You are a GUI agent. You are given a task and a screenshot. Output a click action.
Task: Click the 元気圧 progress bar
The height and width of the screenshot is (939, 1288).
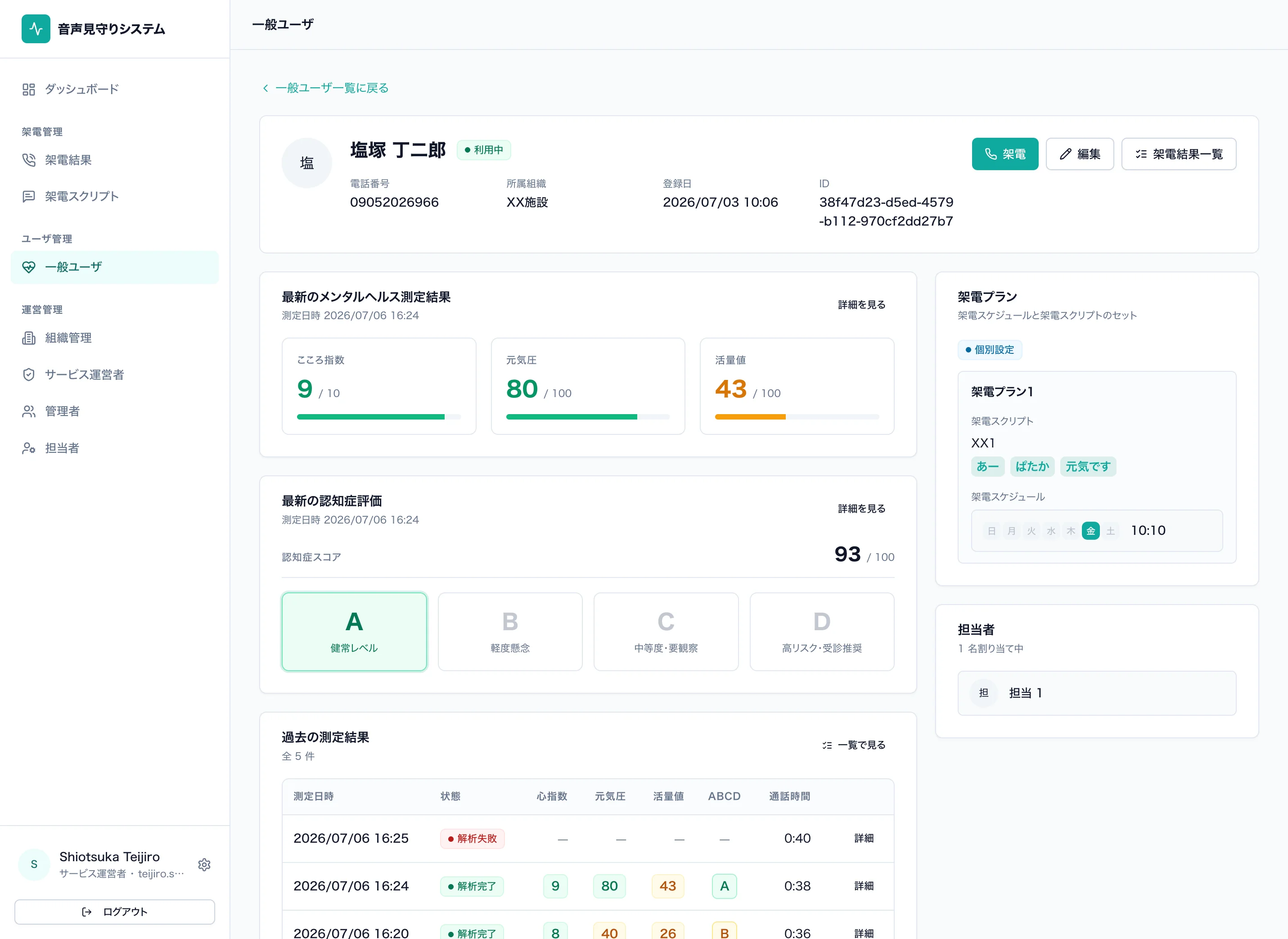[x=588, y=417]
